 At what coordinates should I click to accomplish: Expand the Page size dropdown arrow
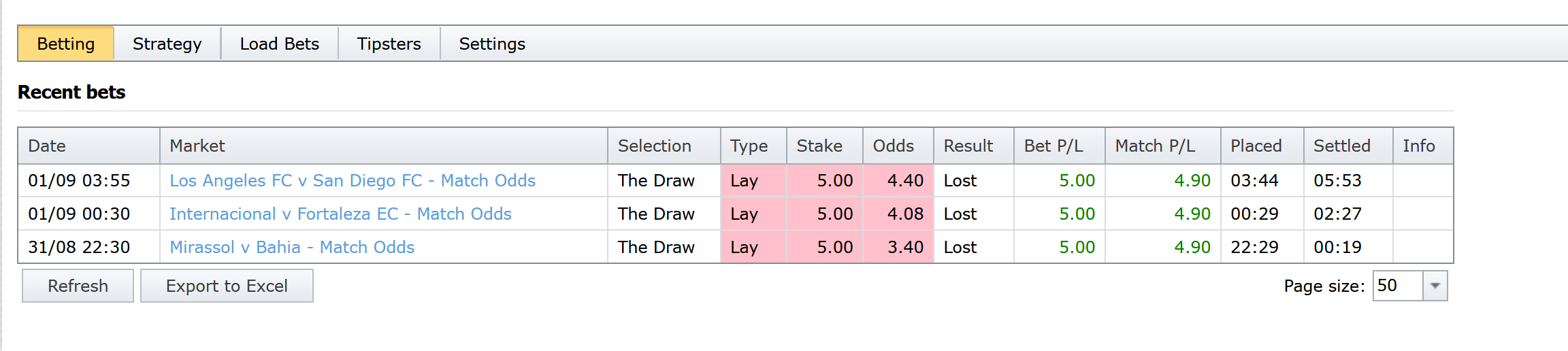click(1435, 286)
